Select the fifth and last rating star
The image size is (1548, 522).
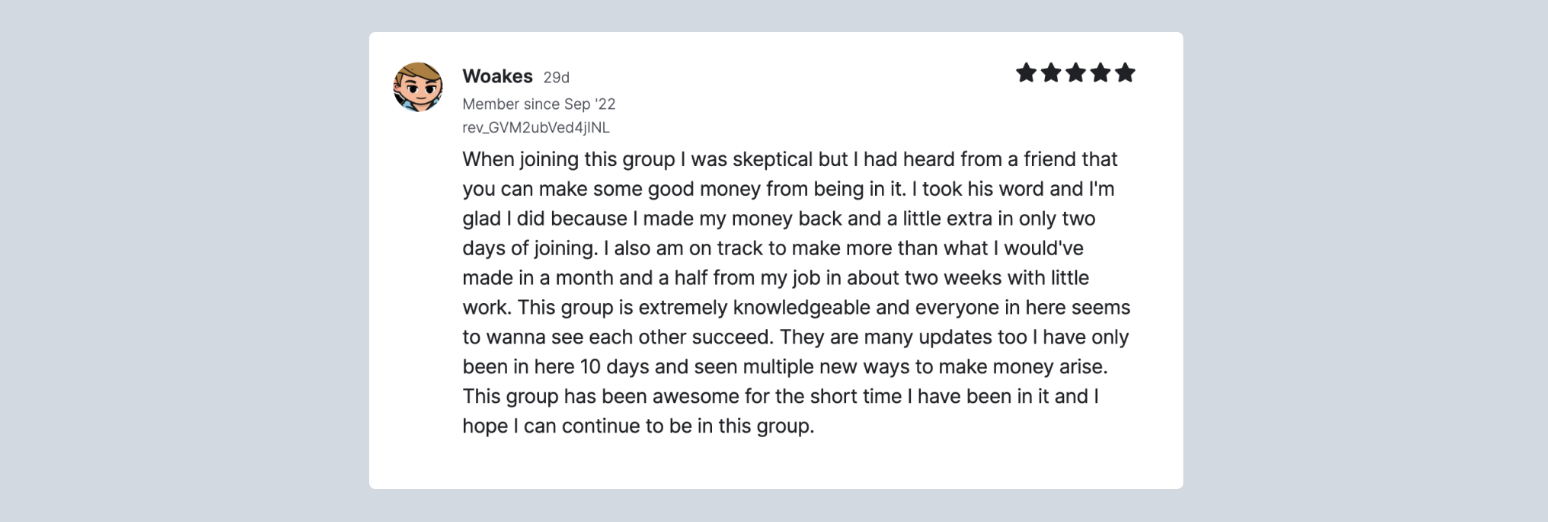coord(1126,72)
